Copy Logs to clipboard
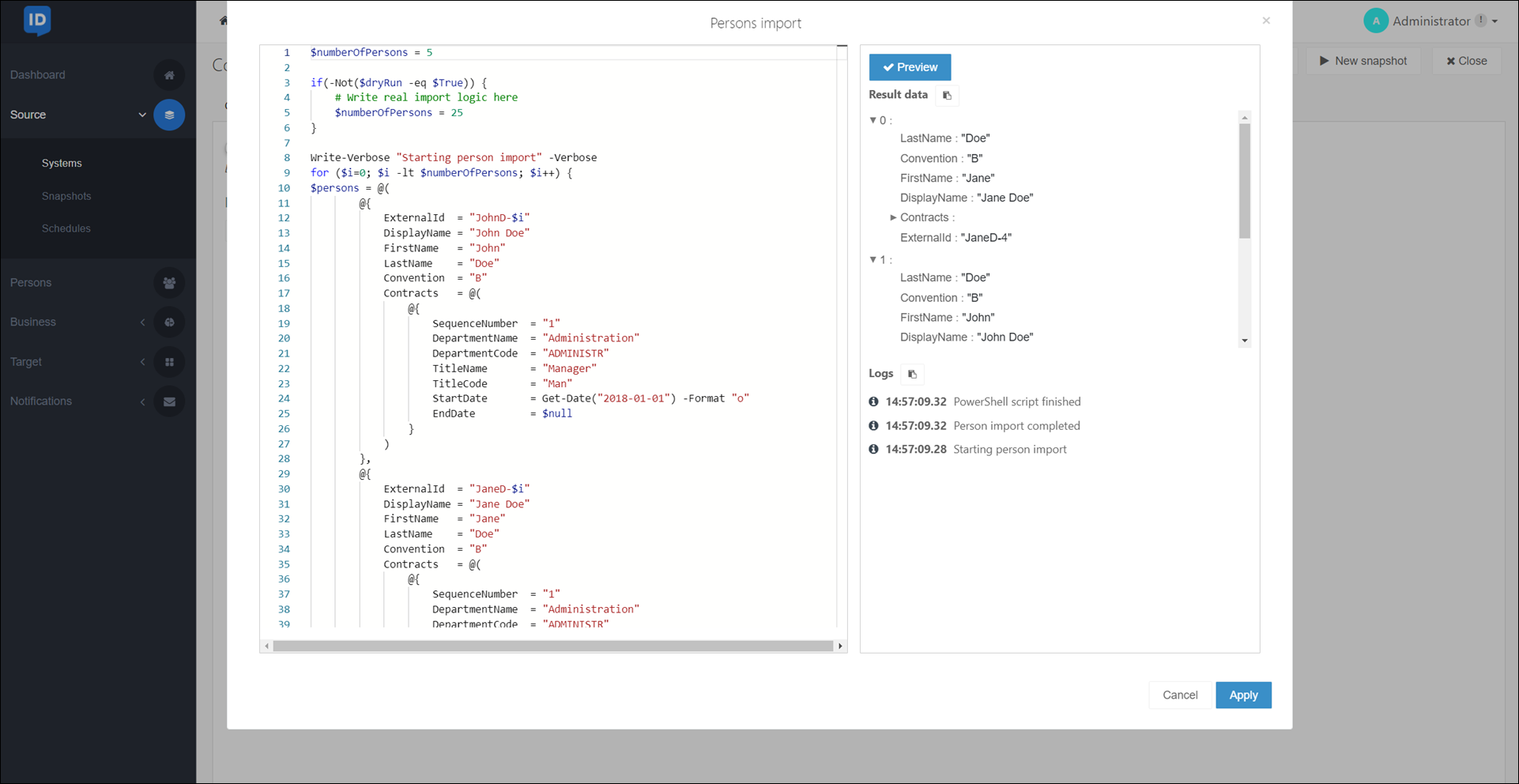1519x784 pixels. pyautogui.click(x=912, y=374)
